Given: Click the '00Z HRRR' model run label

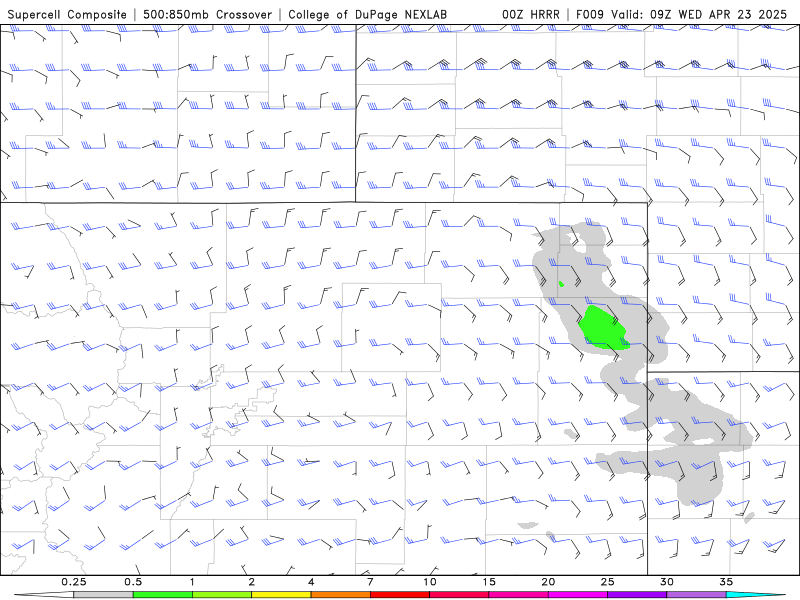Looking at the screenshot, I should 531,14.
